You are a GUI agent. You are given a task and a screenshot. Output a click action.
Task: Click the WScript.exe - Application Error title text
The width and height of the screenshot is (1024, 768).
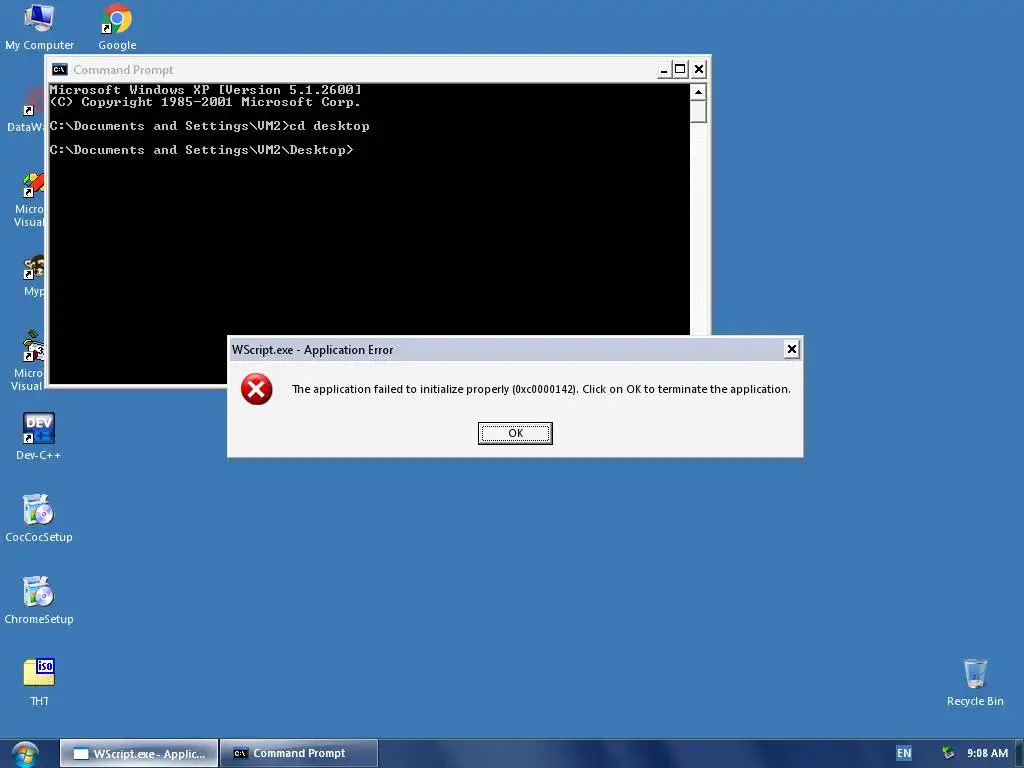312,350
